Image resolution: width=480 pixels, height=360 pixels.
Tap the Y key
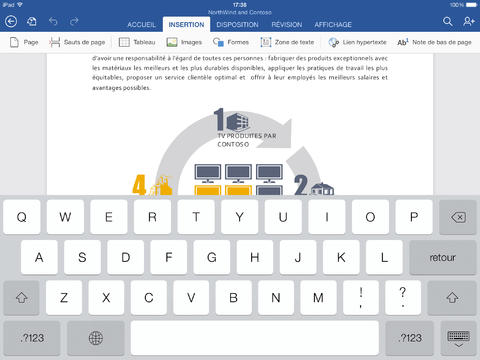coord(240,217)
